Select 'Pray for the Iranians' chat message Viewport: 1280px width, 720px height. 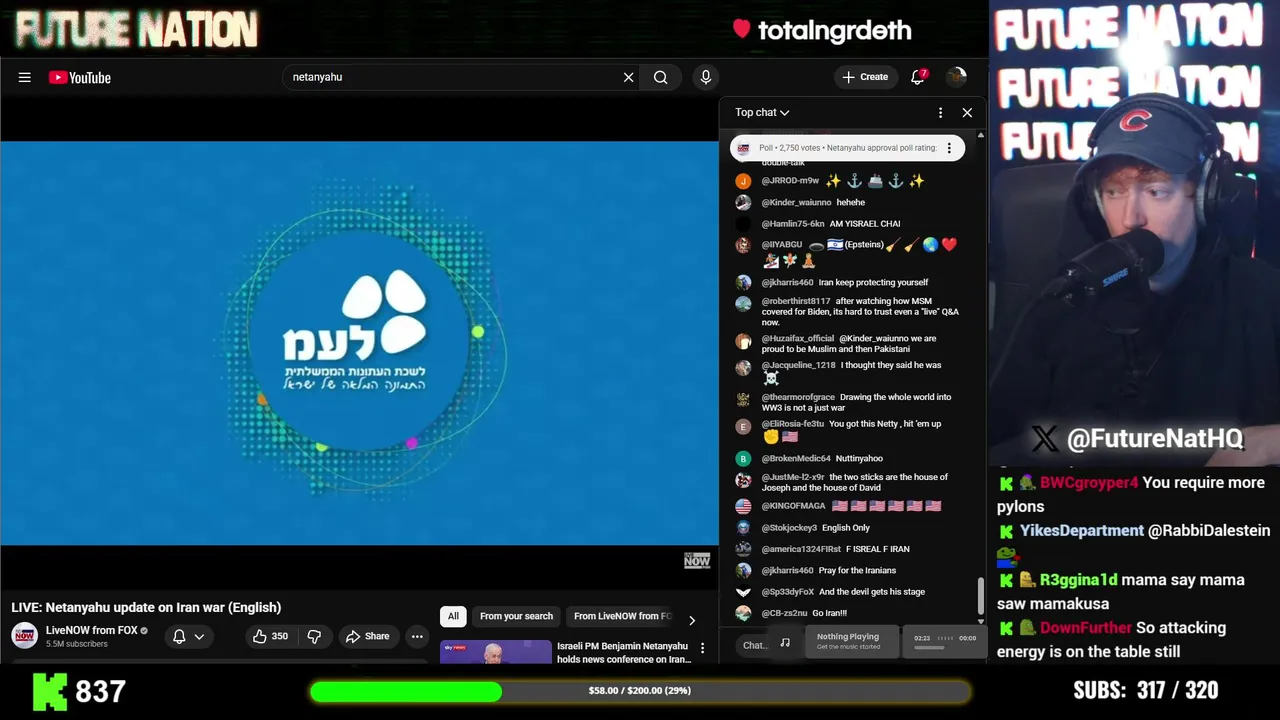857,571
